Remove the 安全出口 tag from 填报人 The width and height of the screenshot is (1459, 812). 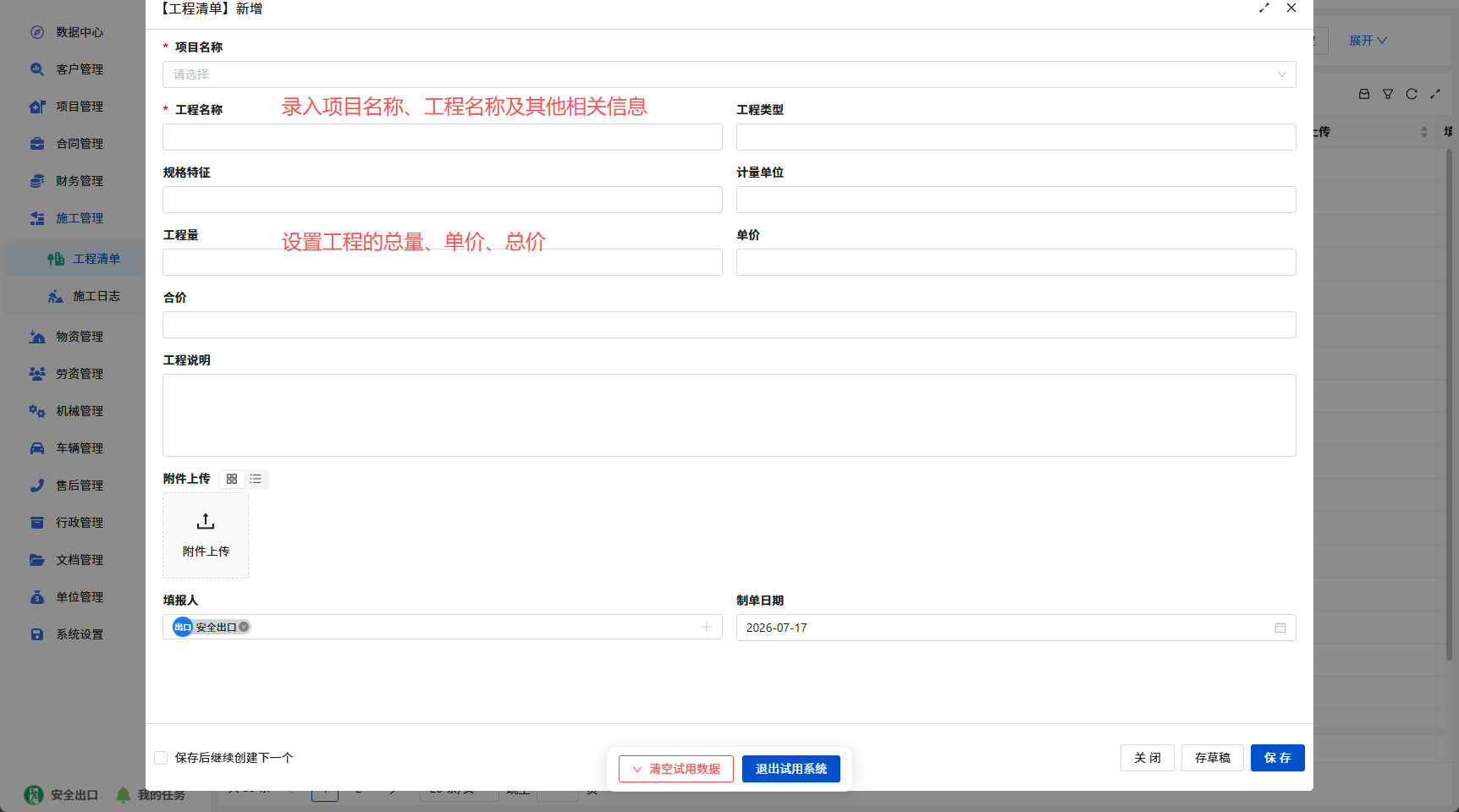(x=244, y=627)
